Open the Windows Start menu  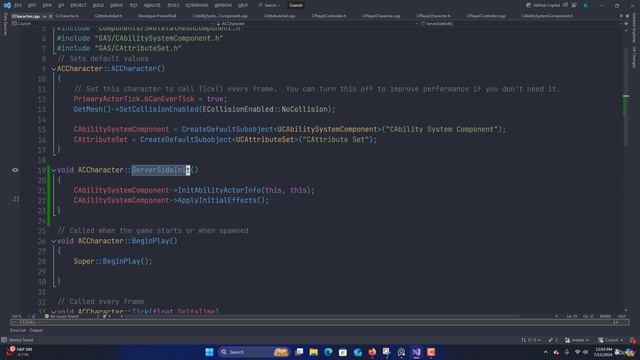click(209, 352)
